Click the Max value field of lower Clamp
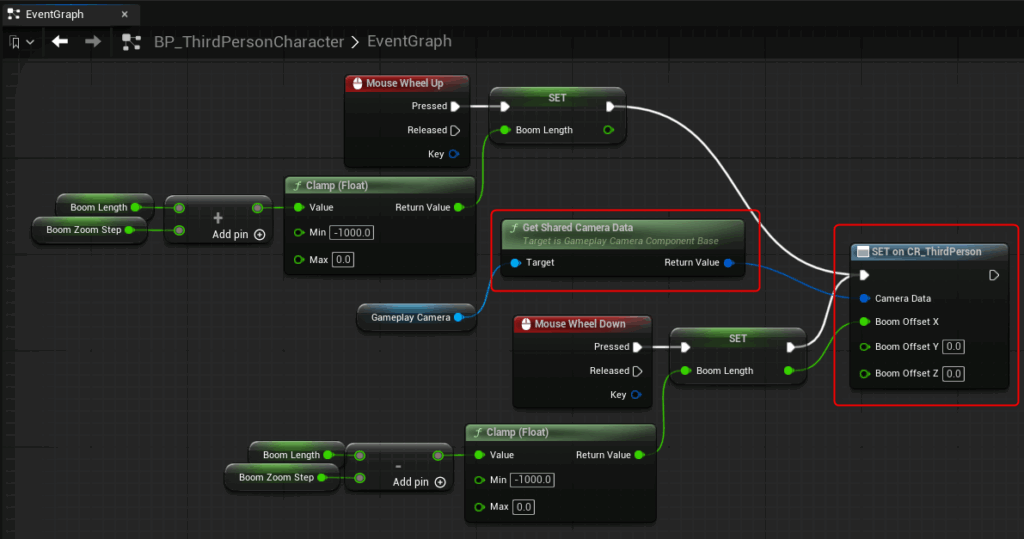 523,507
